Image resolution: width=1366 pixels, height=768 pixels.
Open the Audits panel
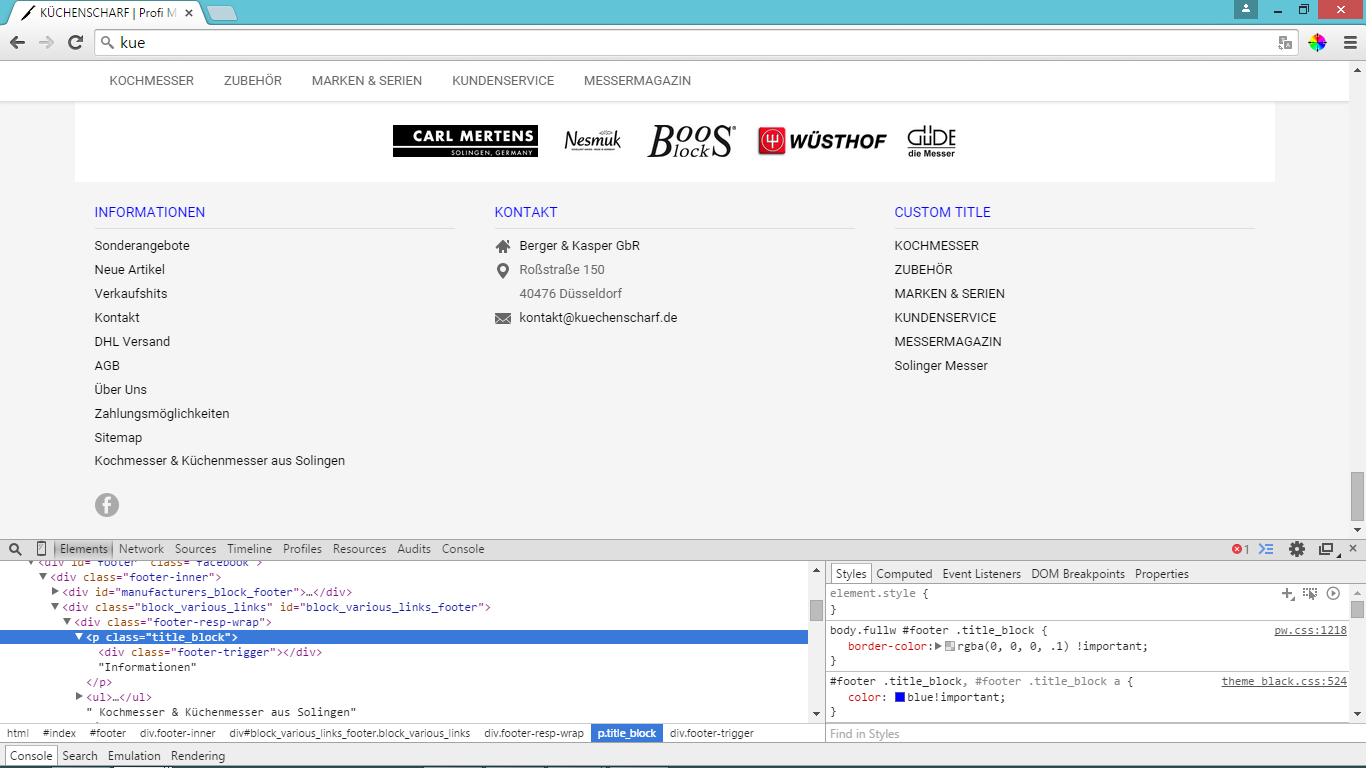coord(414,549)
